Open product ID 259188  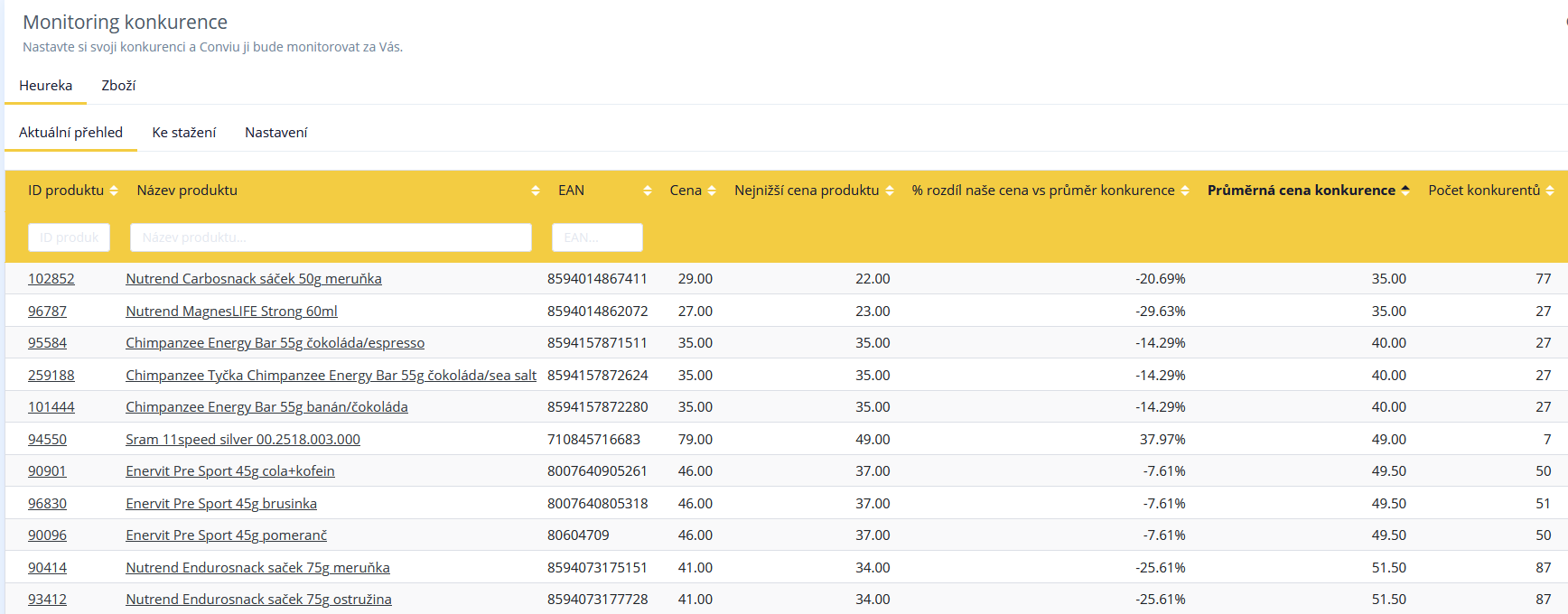point(51,376)
